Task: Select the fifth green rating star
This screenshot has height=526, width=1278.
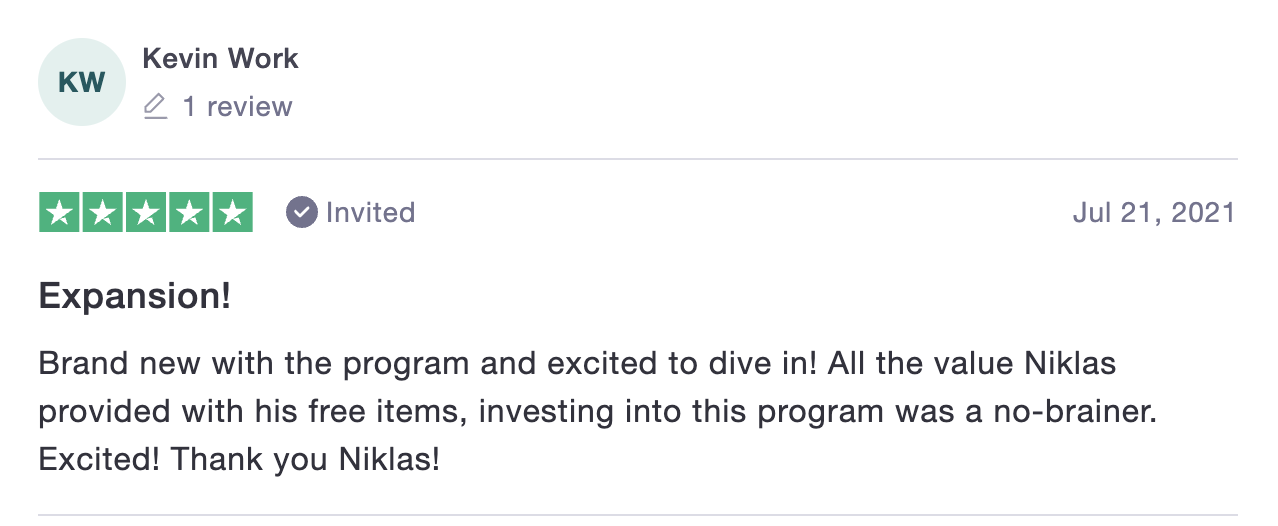Action: pyautogui.click(x=233, y=212)
